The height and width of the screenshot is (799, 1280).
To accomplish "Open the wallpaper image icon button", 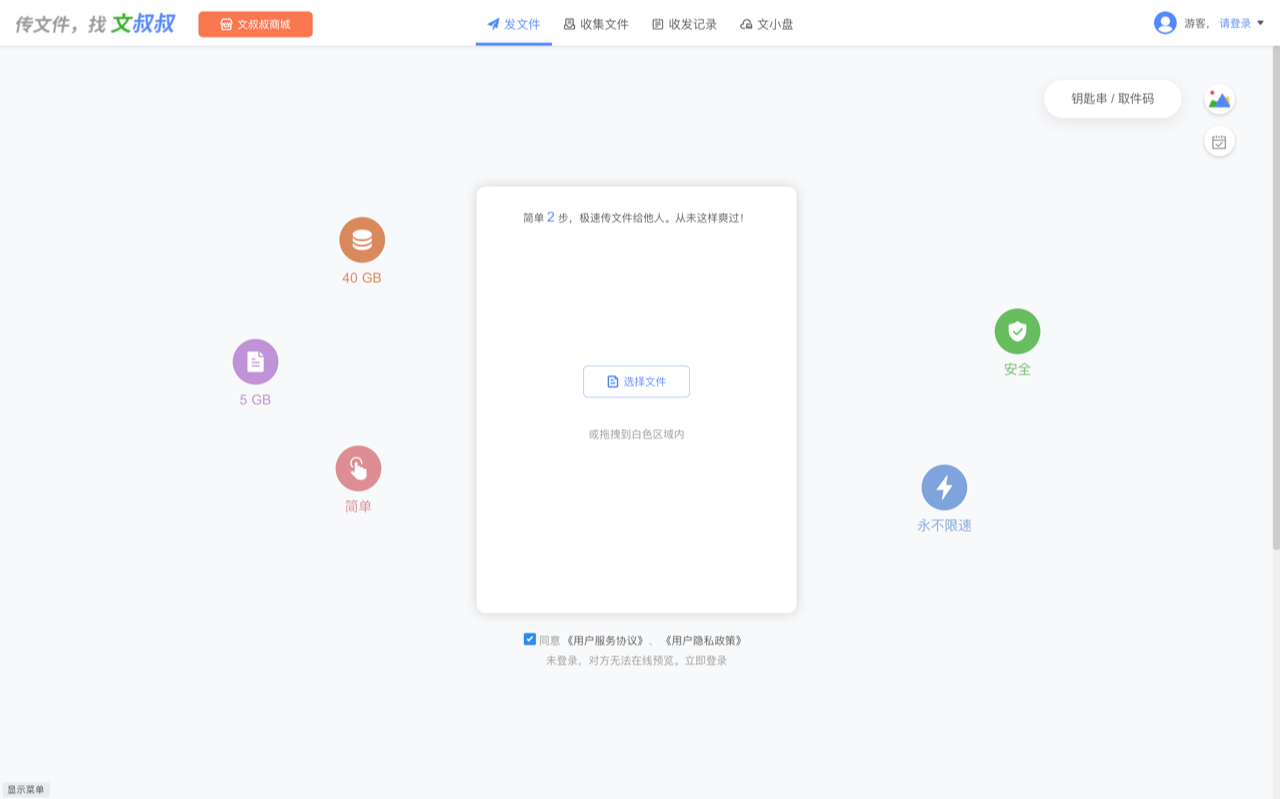I will pyautogui.click(x=1219, y=100).
